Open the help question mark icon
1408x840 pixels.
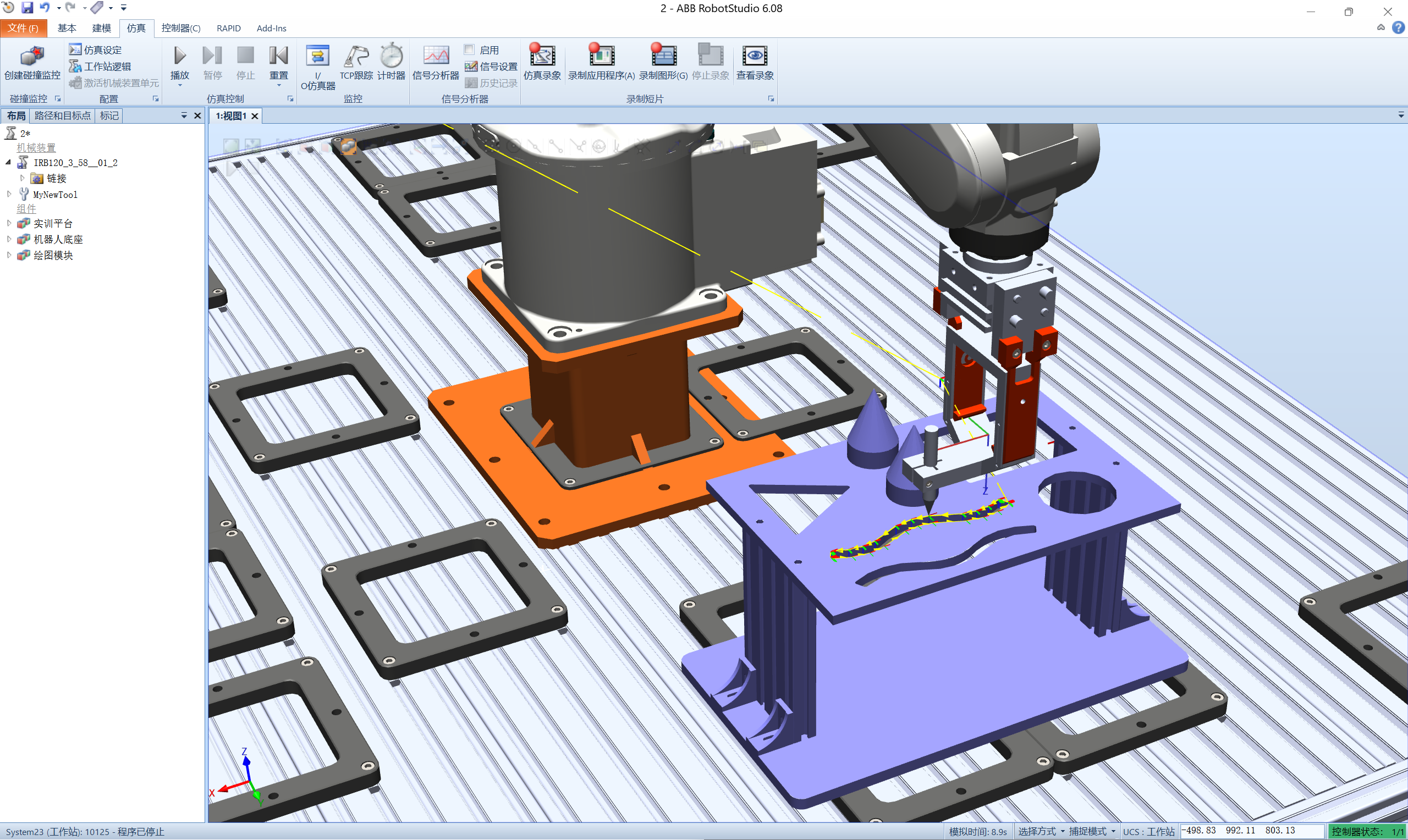click(x=1398, y=27)
